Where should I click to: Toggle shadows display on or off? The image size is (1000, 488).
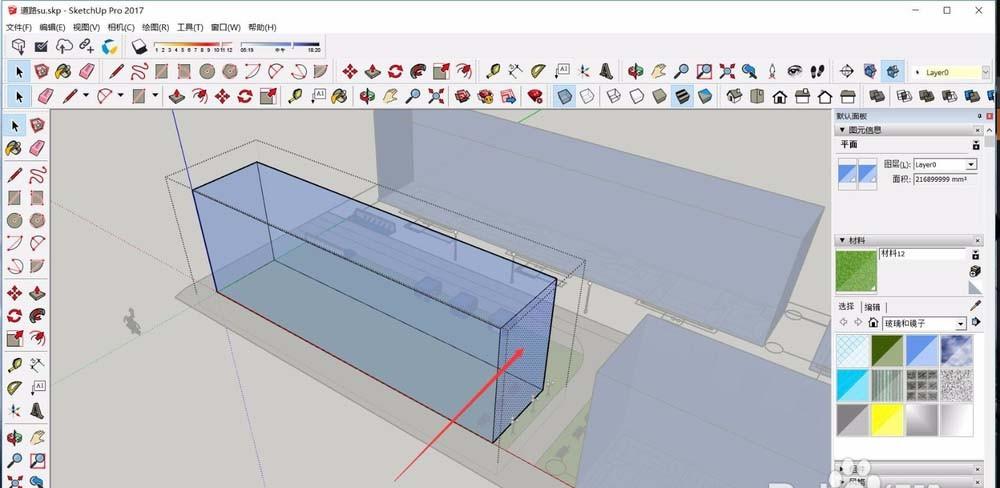pos(139,47)
